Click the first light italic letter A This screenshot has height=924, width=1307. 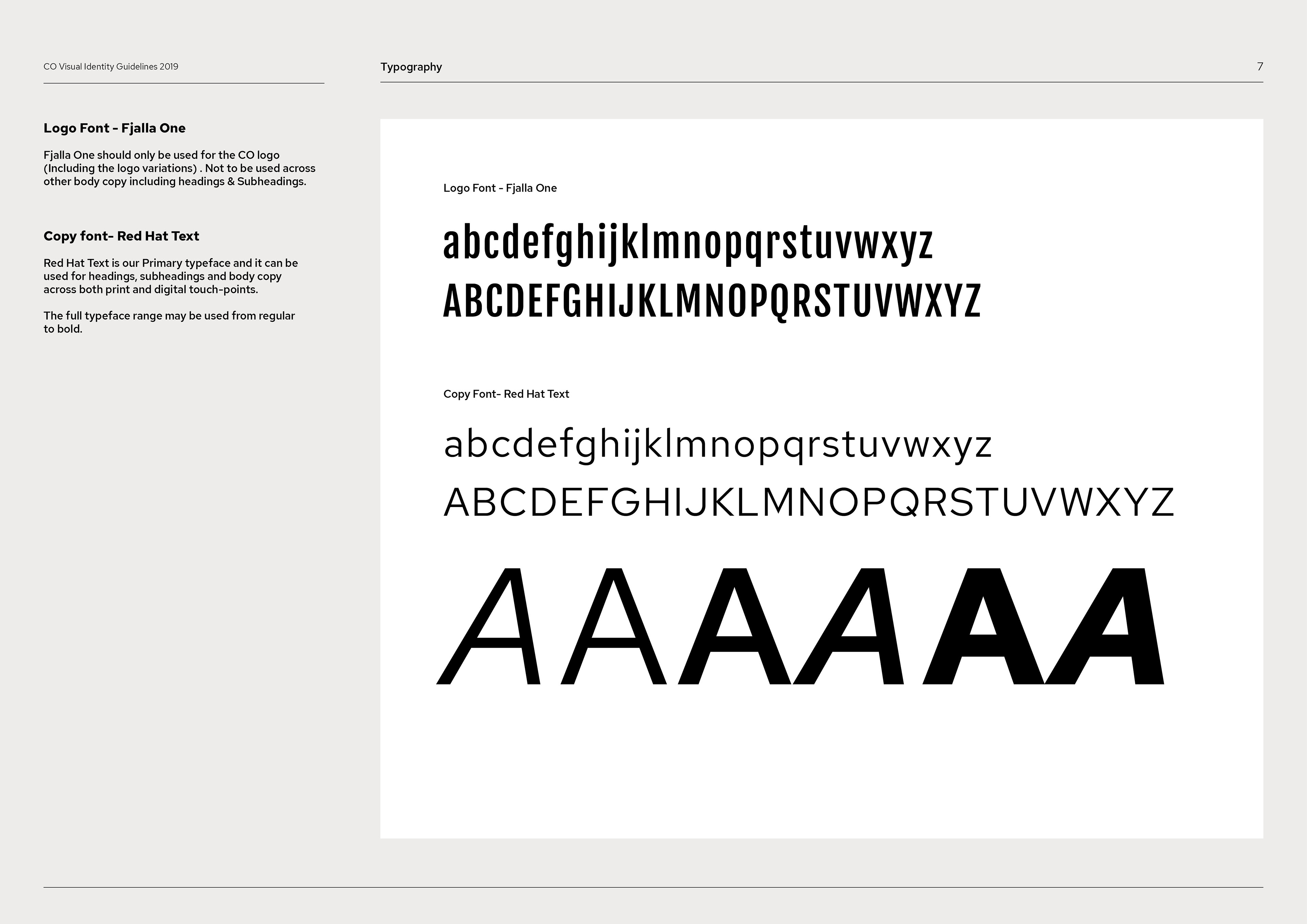point(488,626)
